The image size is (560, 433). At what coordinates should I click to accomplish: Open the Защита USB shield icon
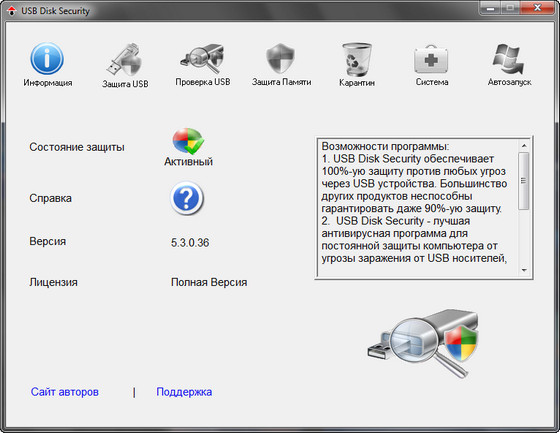tap(125, 60)
